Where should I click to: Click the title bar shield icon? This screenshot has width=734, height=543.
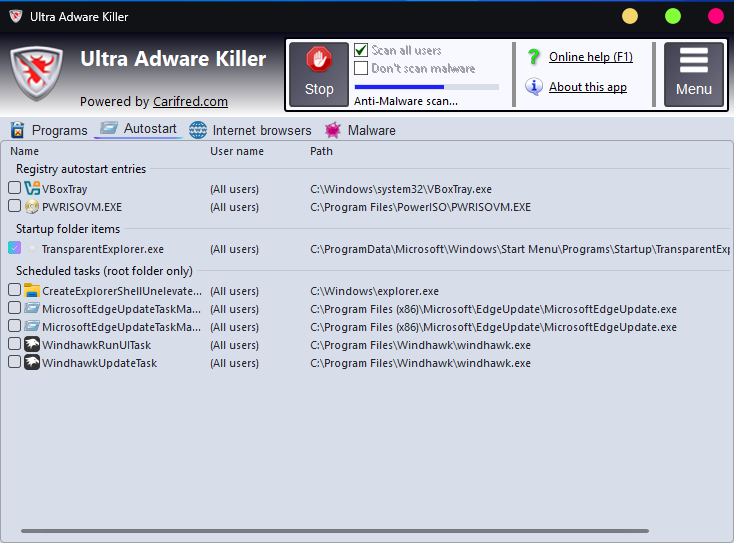(16, 17)
